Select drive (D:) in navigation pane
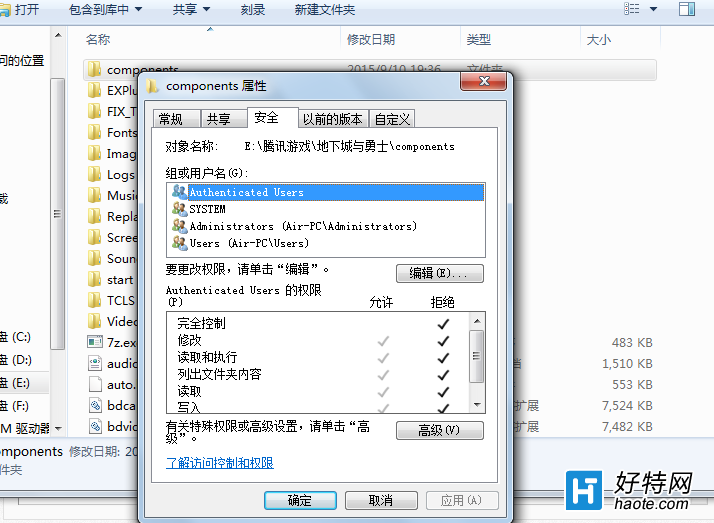Viewport: 714px width, 523px height. click(x=16, y=360)
